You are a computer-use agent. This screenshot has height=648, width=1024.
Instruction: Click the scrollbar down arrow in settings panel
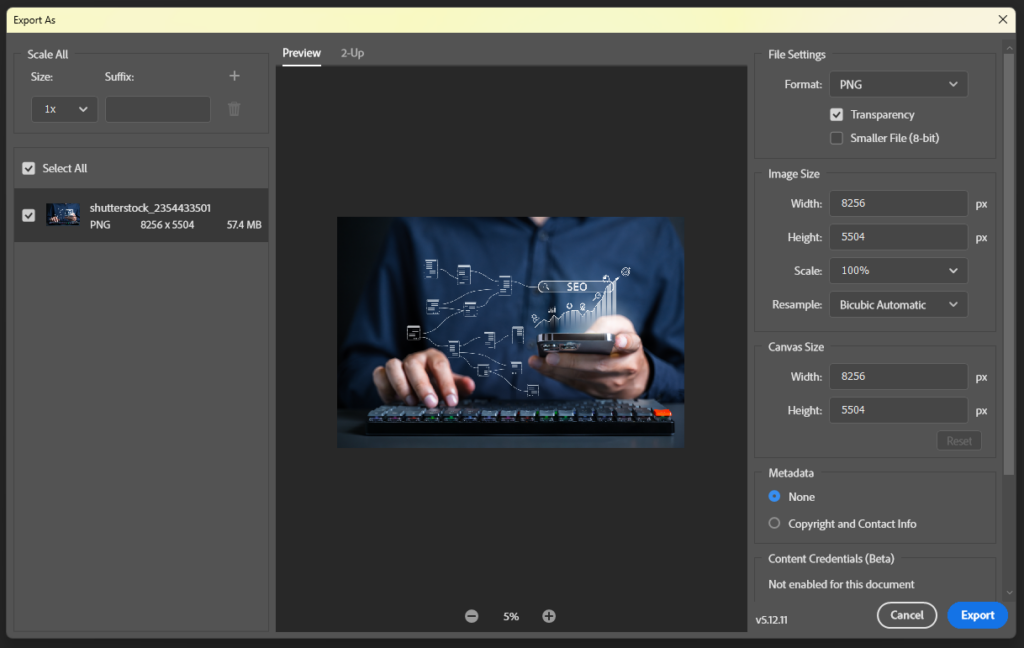tap(1009, 593)
